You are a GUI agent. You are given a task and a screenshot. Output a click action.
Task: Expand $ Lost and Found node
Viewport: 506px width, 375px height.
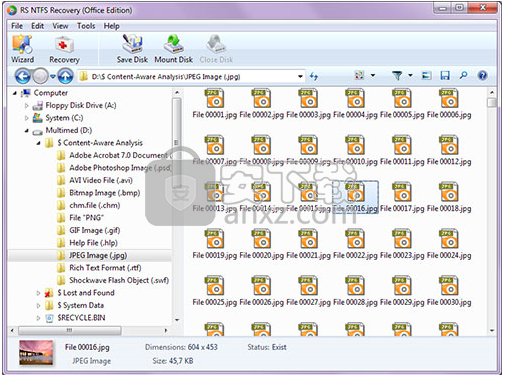pos(39,293)
